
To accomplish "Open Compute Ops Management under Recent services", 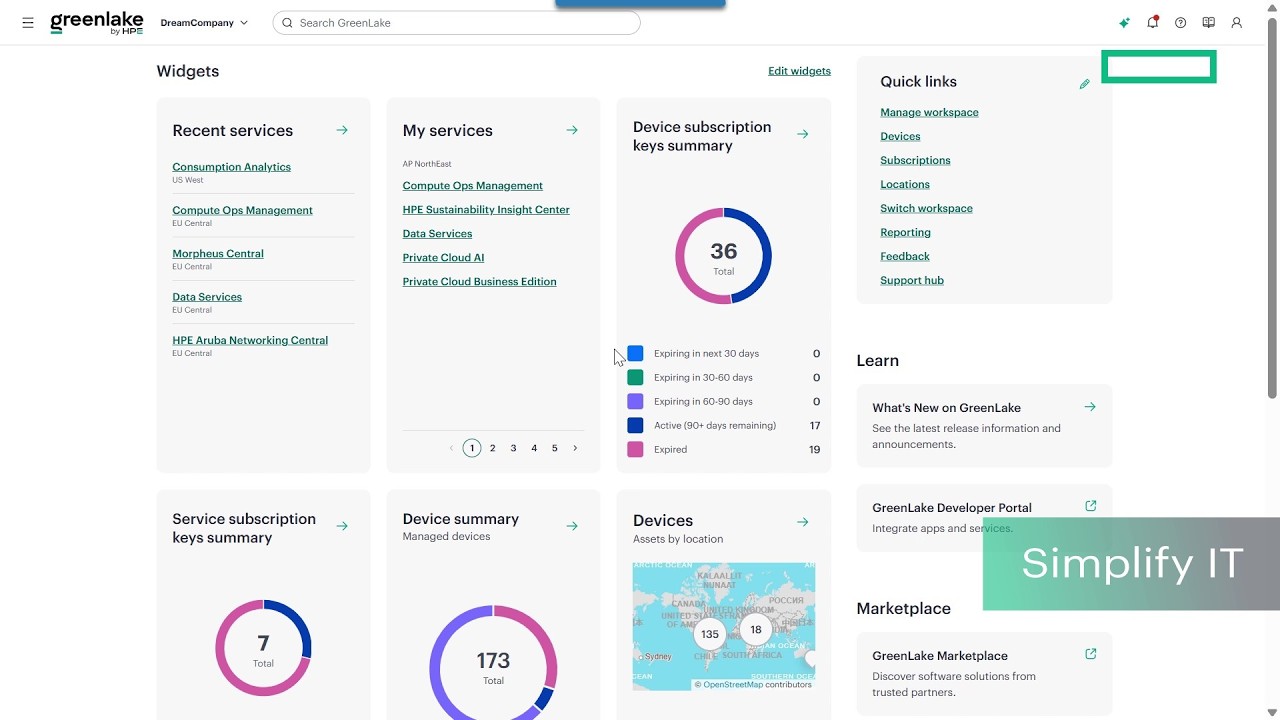I will click(242, 210).
